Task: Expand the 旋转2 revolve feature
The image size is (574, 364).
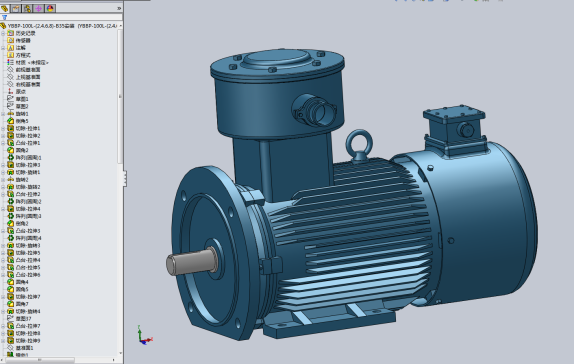Action: [x=3, y=179]
